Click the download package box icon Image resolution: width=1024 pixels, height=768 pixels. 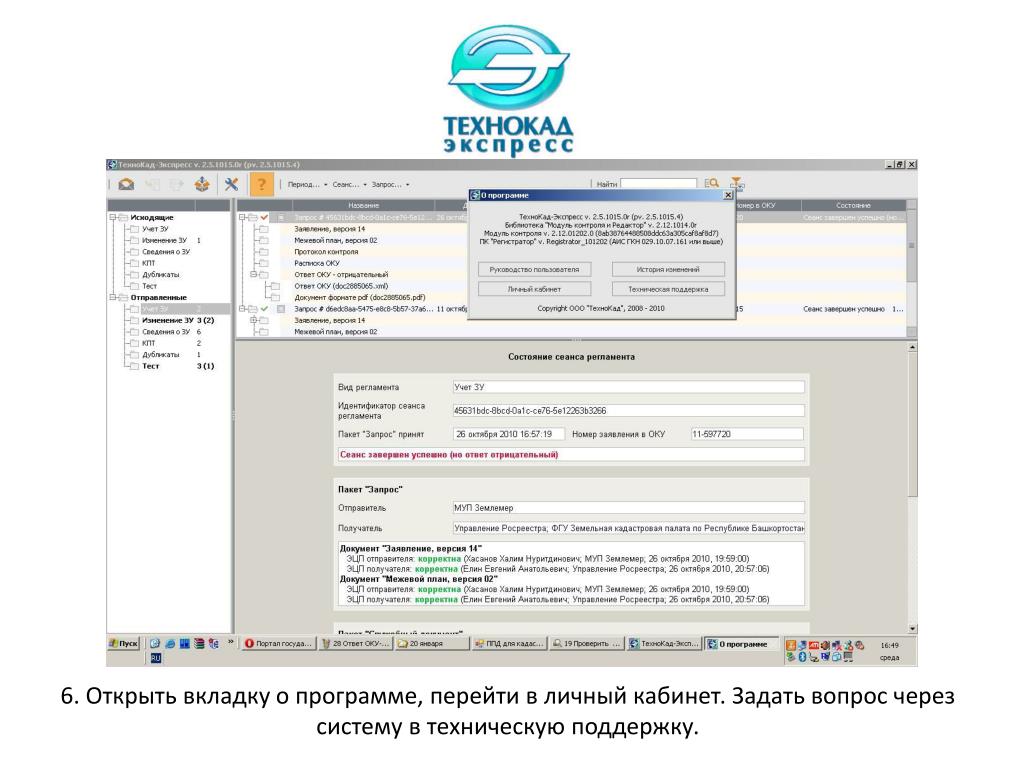coord(202,184)
